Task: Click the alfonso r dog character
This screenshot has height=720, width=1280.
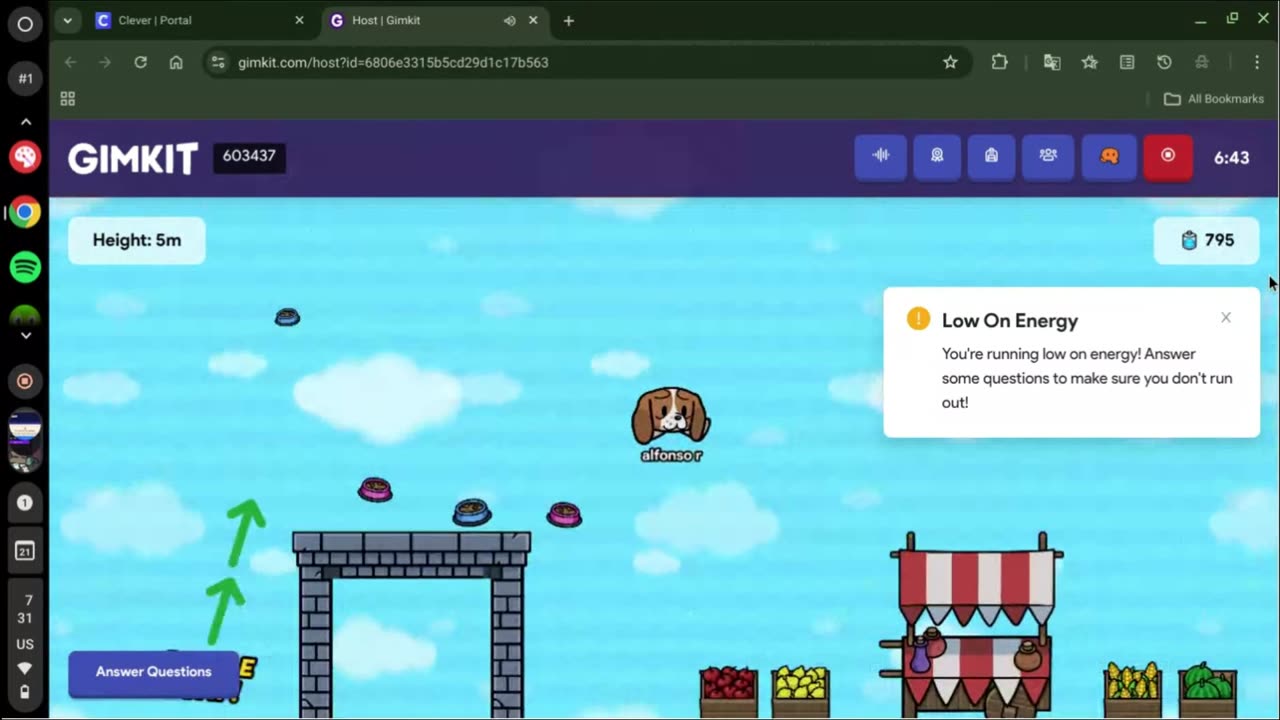Action: pos(671,418)
